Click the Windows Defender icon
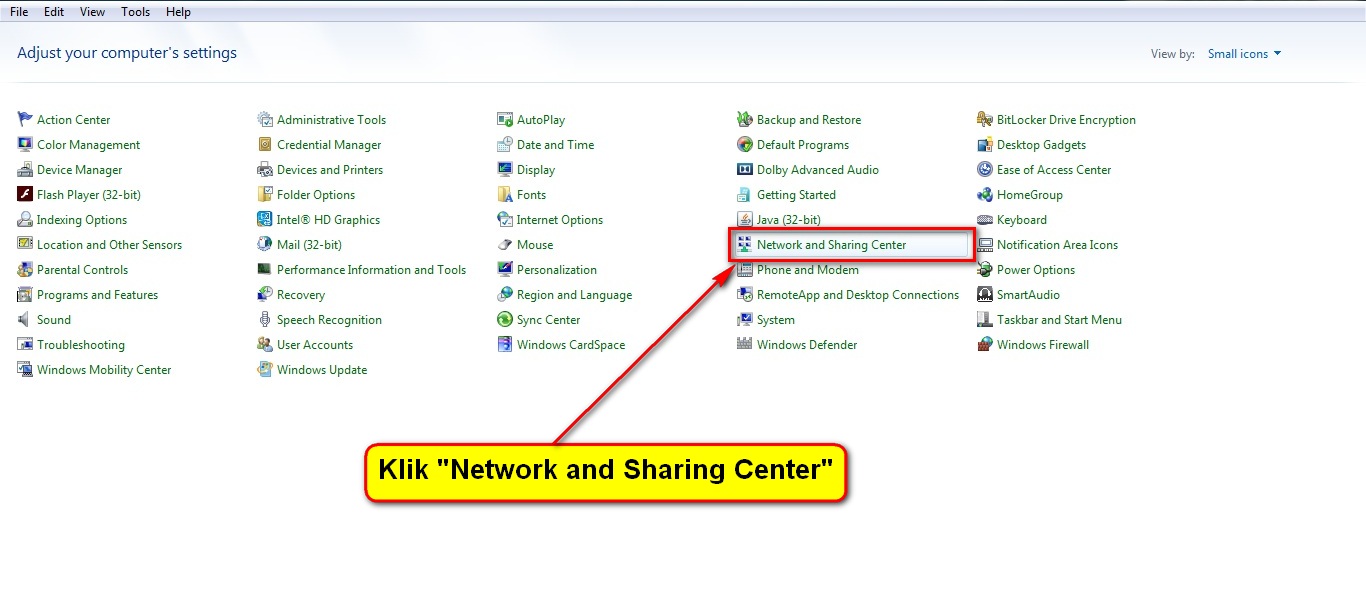The width and height of the screenshot is (1366, 603). tap(745, 345)
